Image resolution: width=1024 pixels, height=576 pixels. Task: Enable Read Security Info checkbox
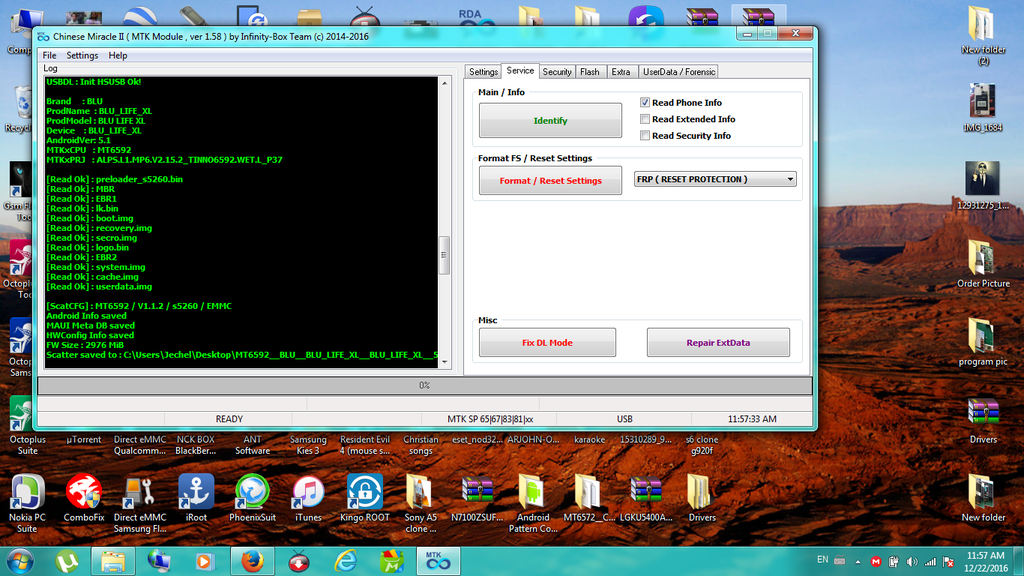pos(645,136)
